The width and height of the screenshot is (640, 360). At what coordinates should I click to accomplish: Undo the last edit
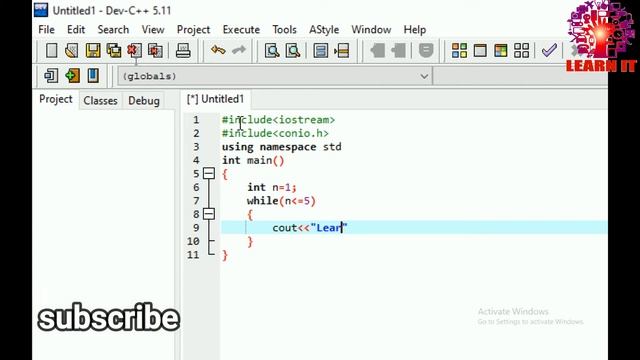click(x=218, y=51)
